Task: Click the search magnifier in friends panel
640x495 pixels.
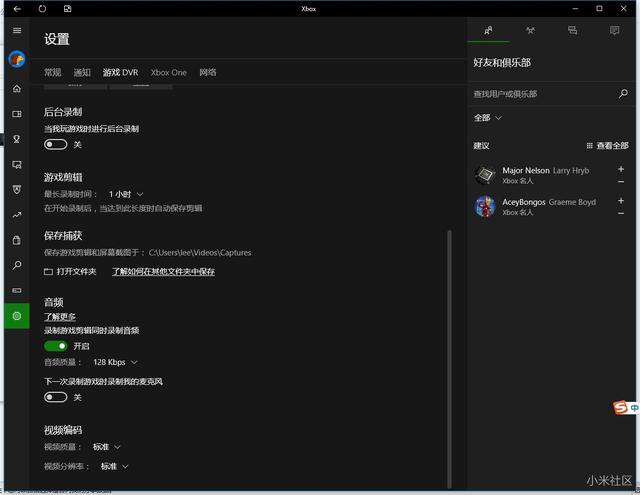Action: pyautogui.click(x=623, y=94)
